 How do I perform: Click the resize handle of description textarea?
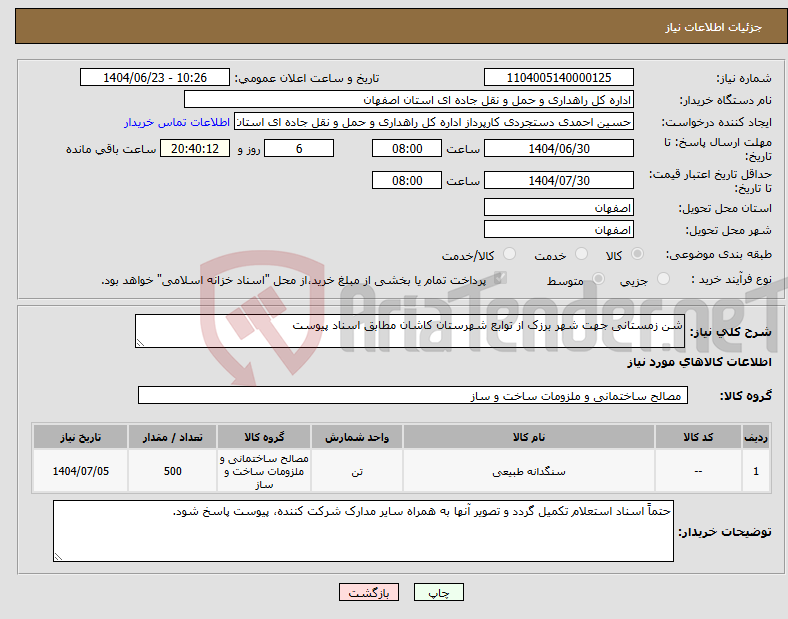[140, 343]
